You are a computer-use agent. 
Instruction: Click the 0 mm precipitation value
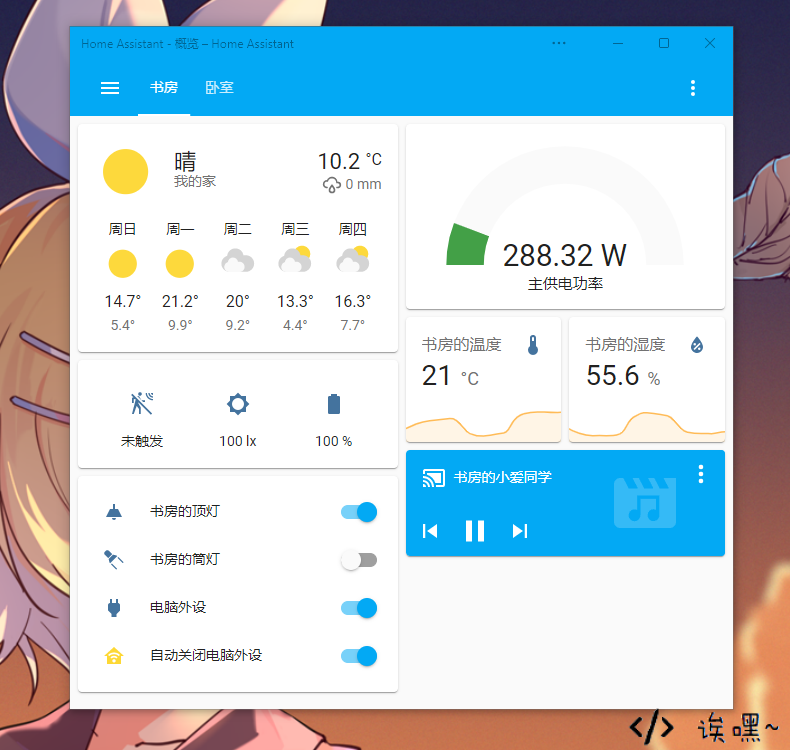click(363, 184)
